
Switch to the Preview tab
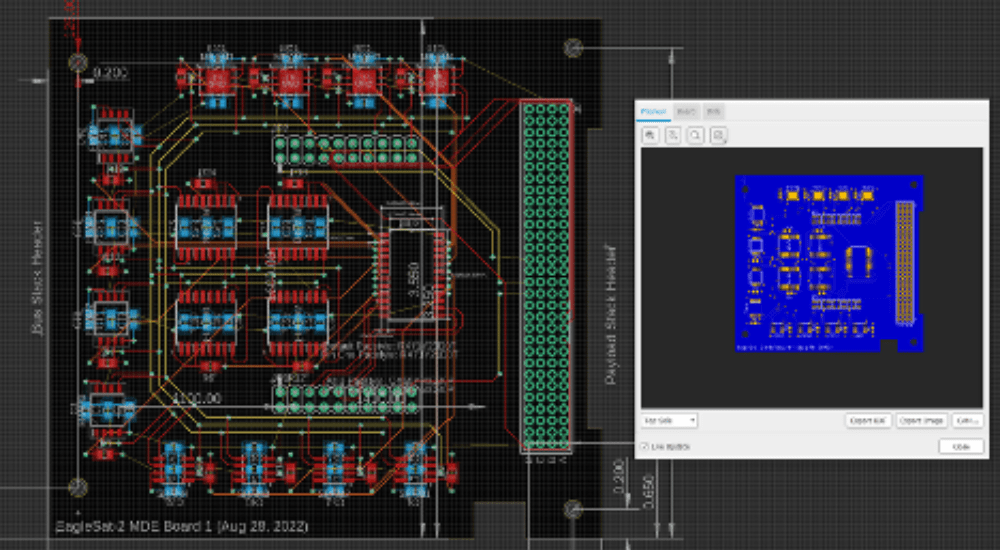(654, 111)
